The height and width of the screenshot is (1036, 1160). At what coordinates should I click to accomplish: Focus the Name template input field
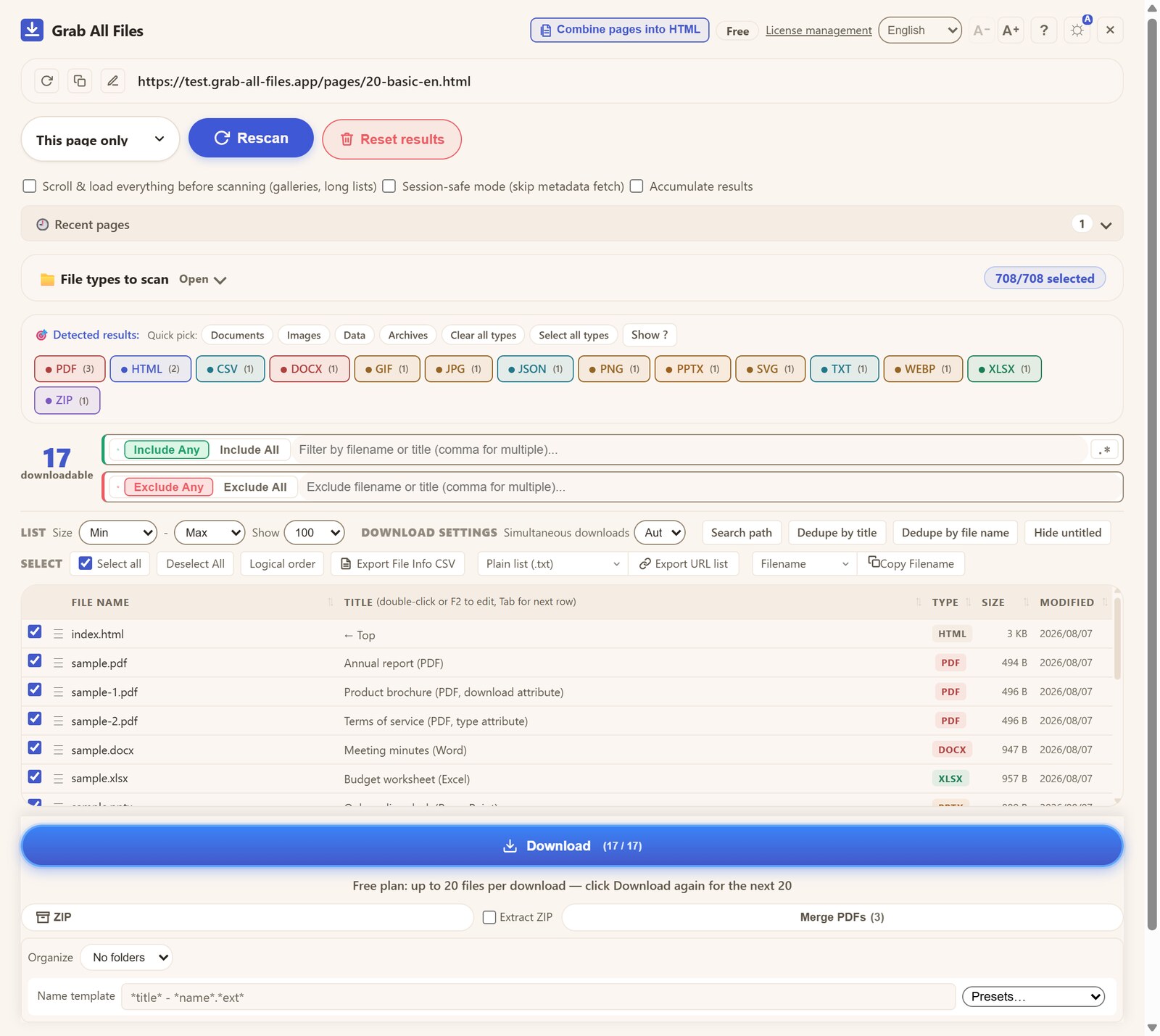pyautogui.click(x=538, y=997)
